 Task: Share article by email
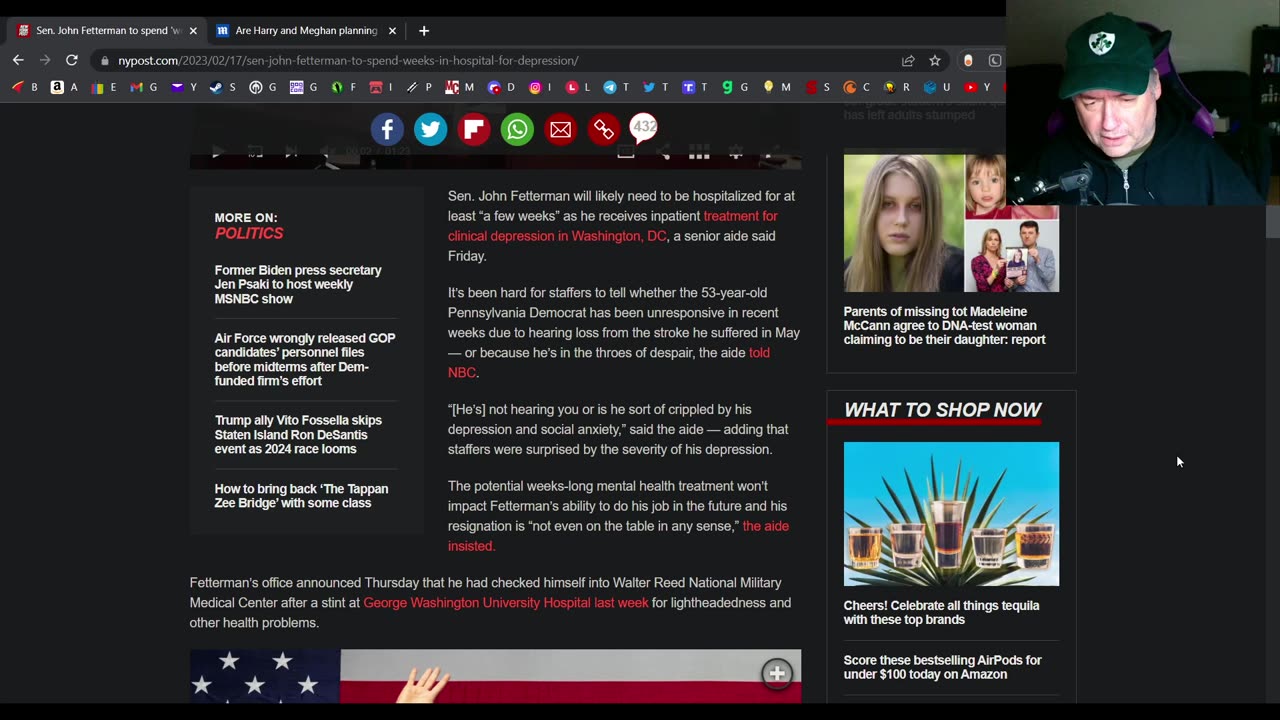pos(561,129)
